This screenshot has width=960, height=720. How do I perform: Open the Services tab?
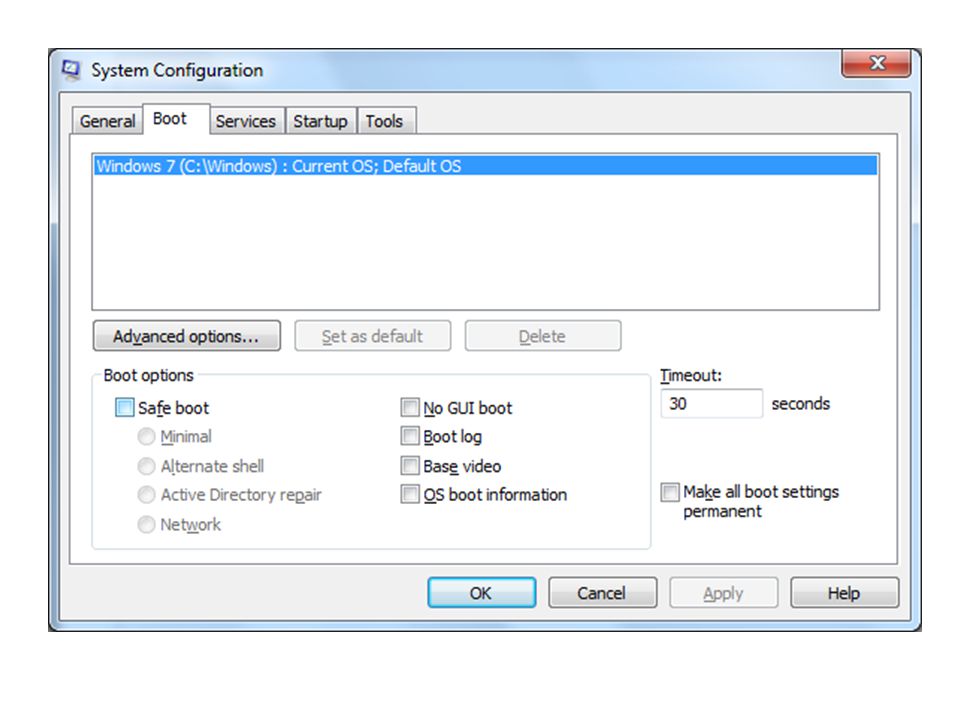(x=246, y=121)
